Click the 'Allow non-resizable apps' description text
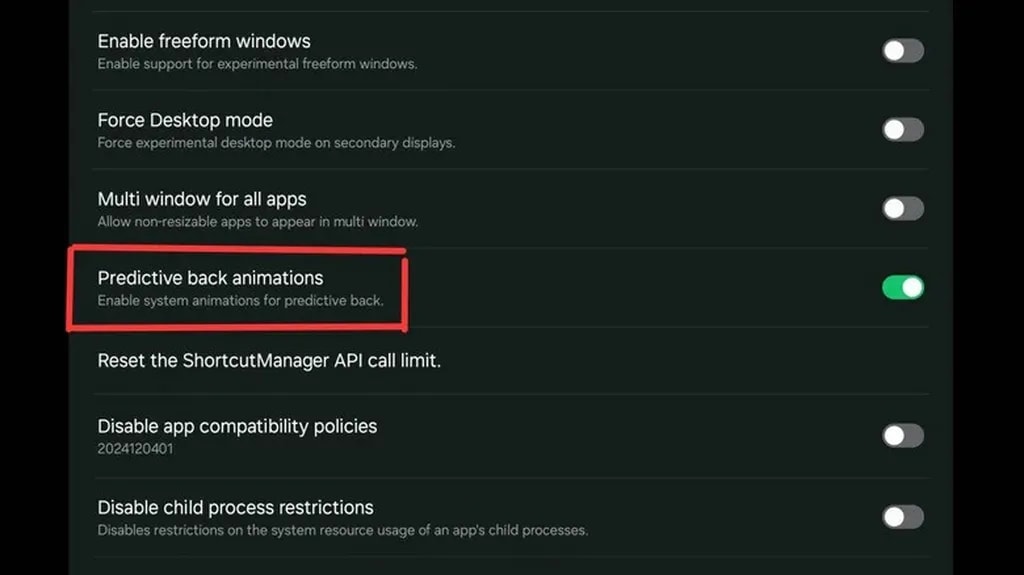Image resolution: width=1024 pixels, height=575 pixels. (257, 222)
